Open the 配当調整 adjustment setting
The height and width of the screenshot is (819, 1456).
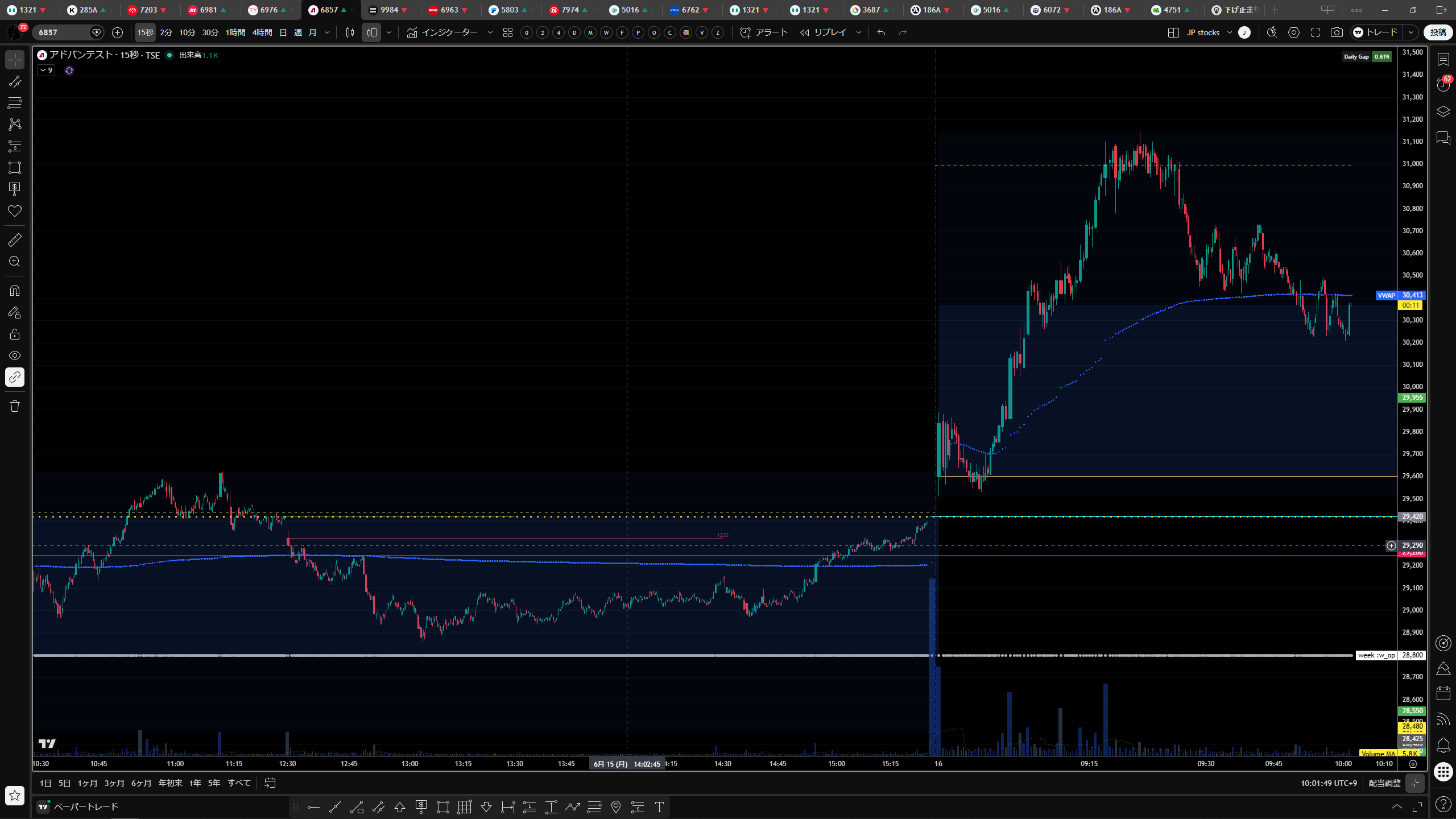[x=1384, y=783]
